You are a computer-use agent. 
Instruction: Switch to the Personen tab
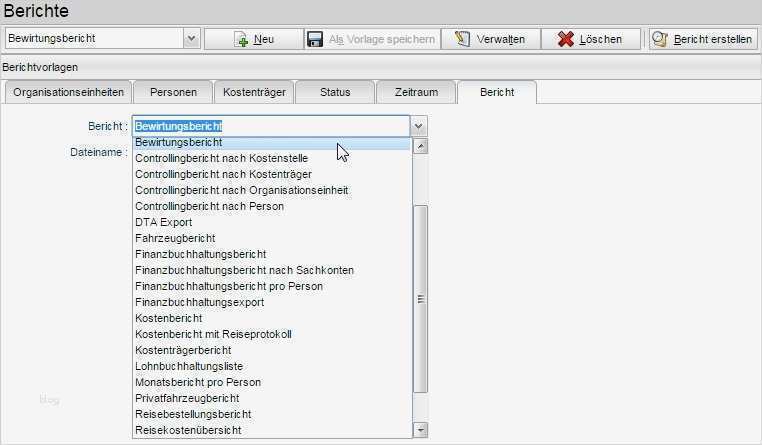(173, 92)
